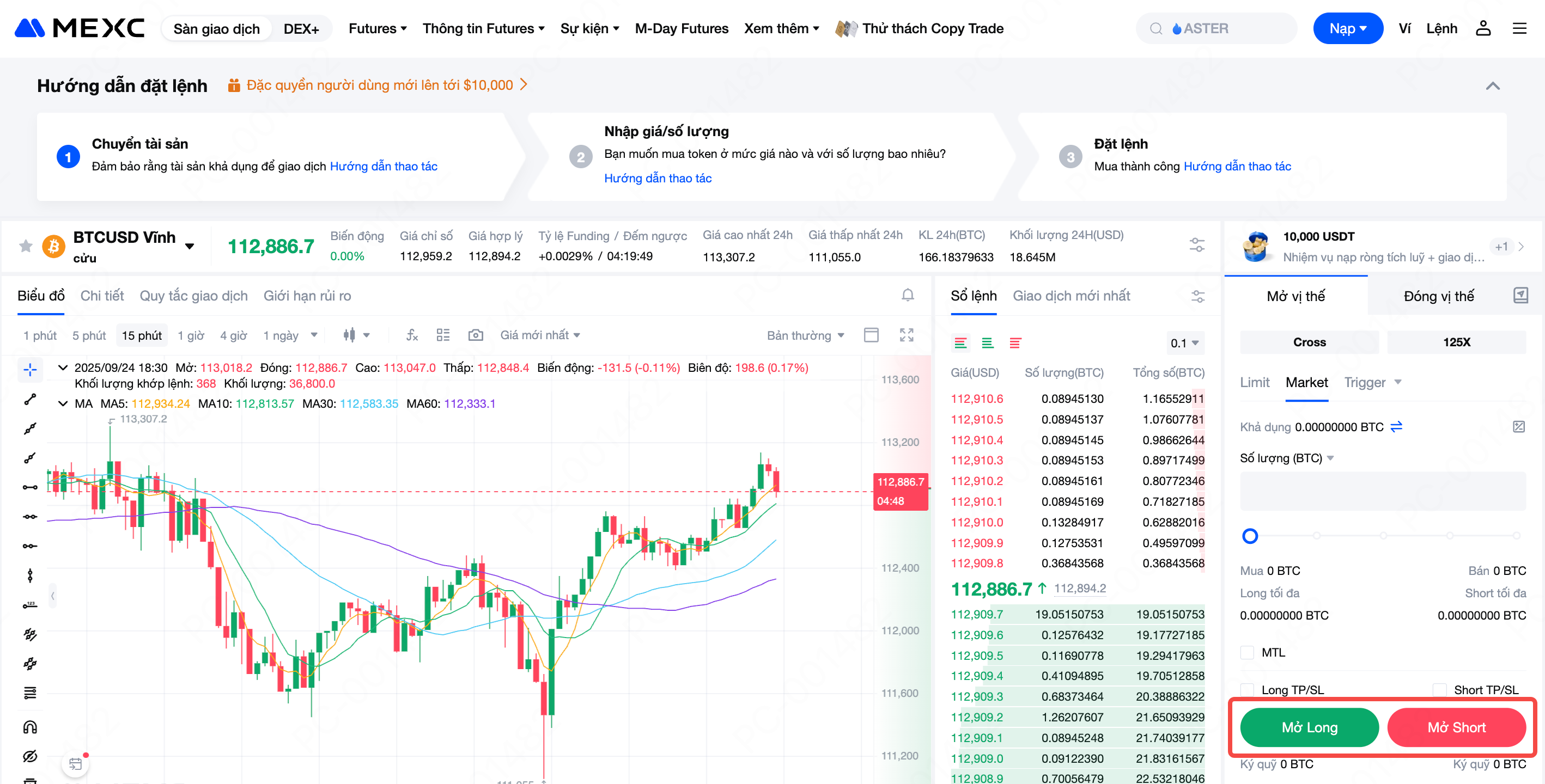Switch to Giao dịch mới nhất tab
1545x784 pixels.
pyautogui.click(x=1071, y=296)
